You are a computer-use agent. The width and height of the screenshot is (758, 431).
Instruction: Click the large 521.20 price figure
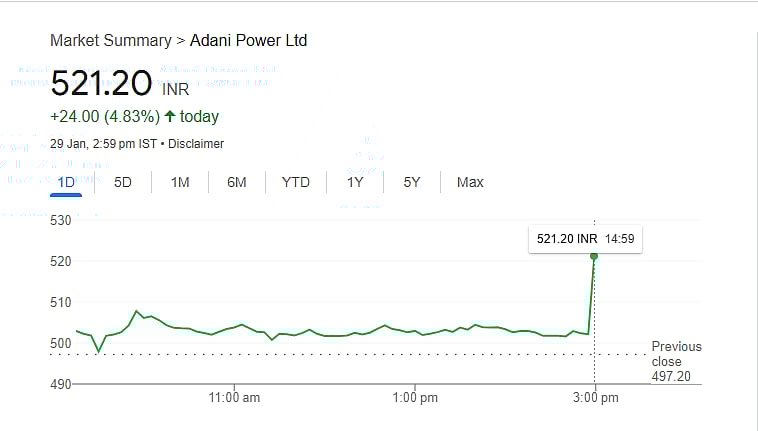[x=101, y=83]
